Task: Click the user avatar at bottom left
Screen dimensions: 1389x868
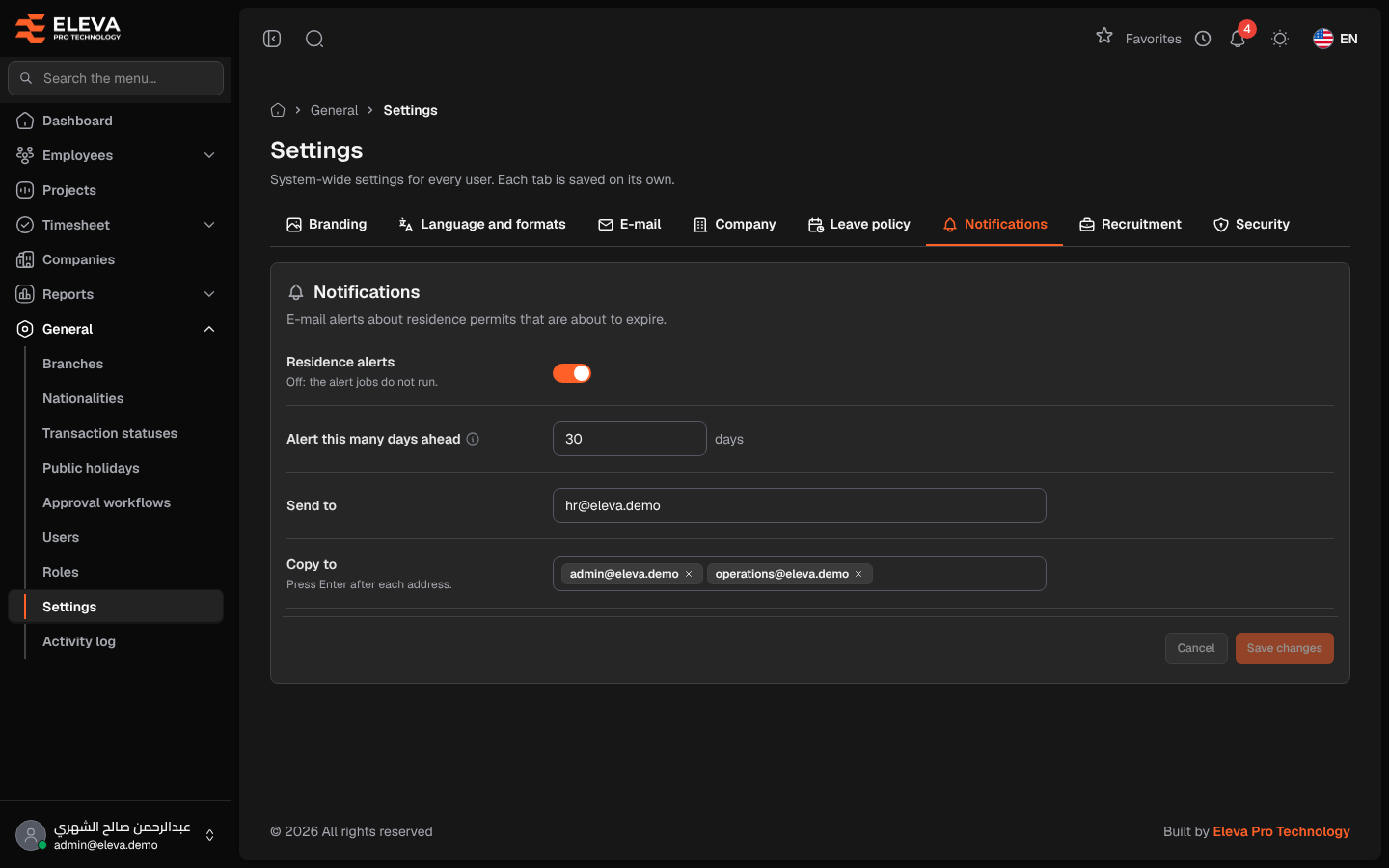Action: coord(31,835)
